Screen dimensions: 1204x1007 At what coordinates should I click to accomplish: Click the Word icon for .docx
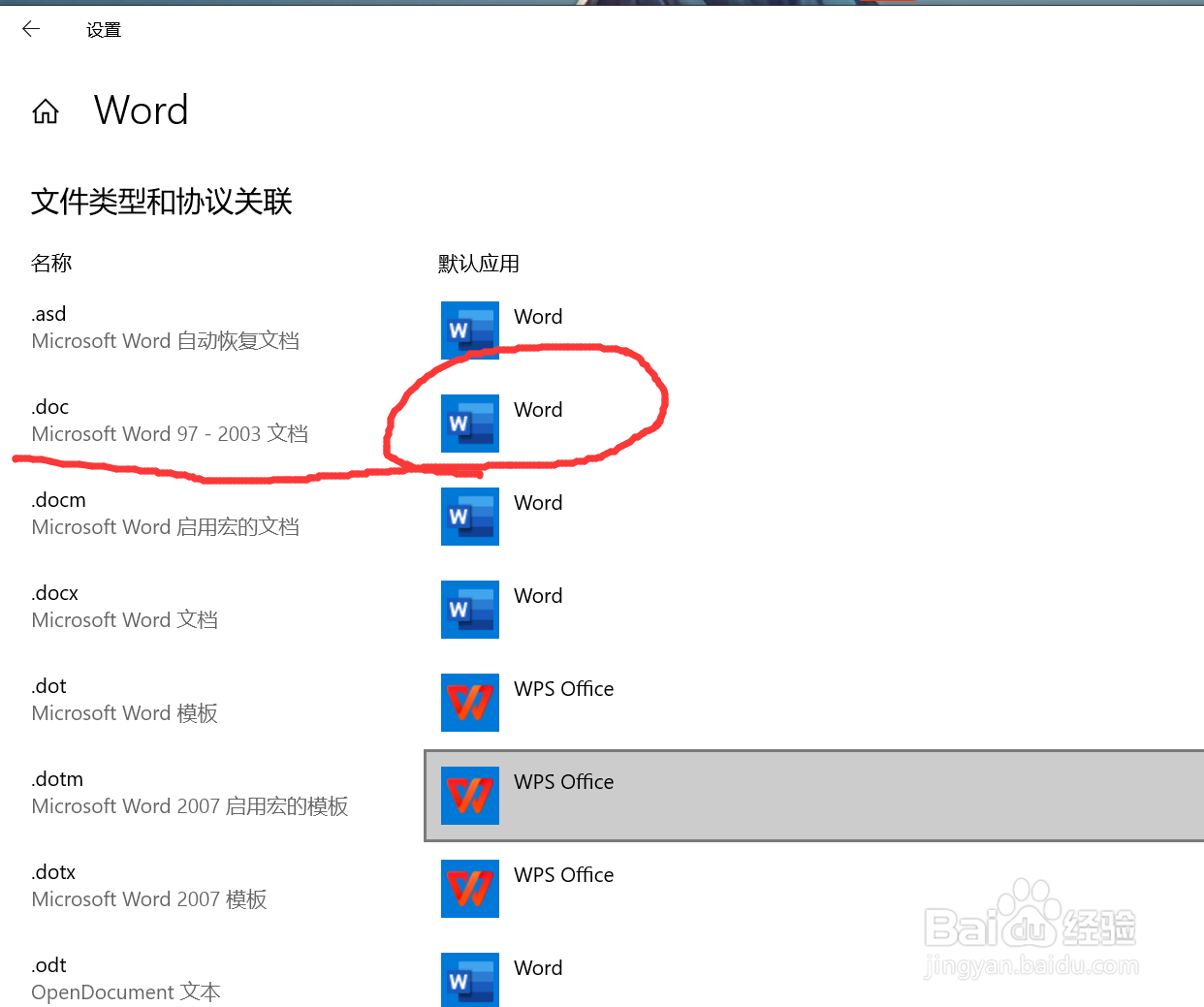click(x=470, y=610)
